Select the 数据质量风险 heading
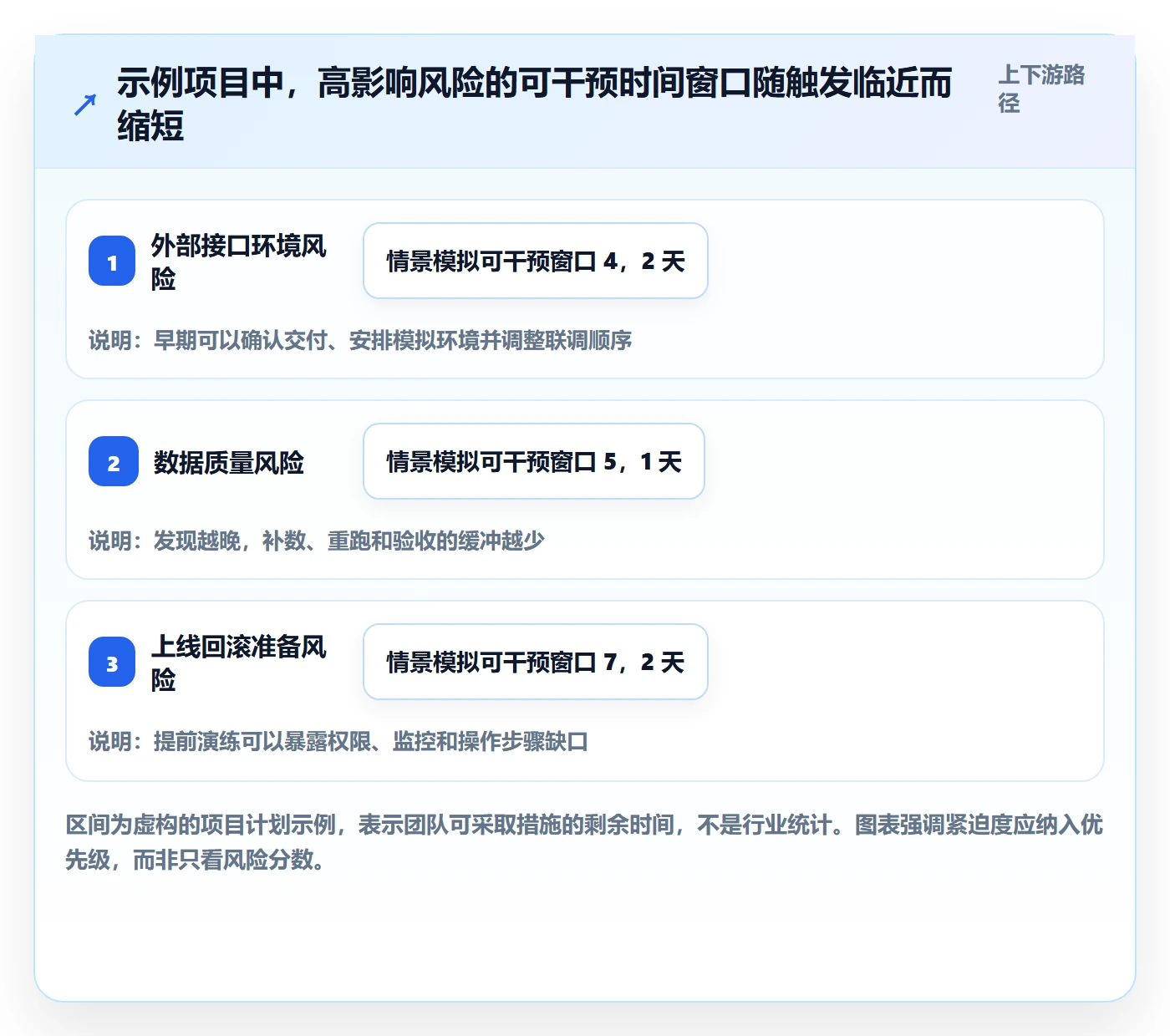Viewport: 1170px width, 1036px height. pyautogui.click(x=228, y=462)
